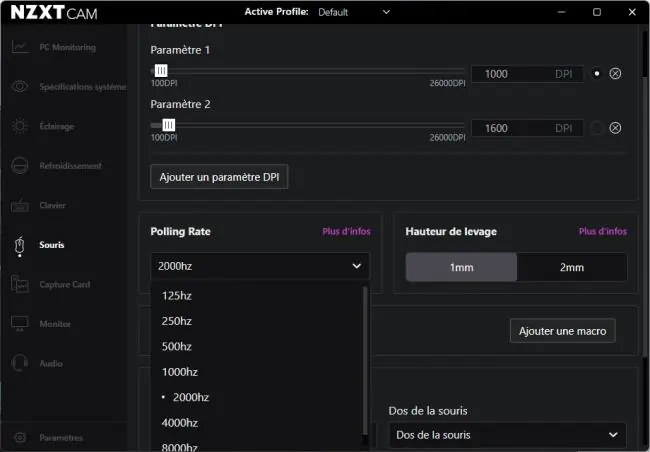Expand the Active Profile Default dropdown
Image resolution: width=650 pixels, height=452 pixels.
coord(354,12)
